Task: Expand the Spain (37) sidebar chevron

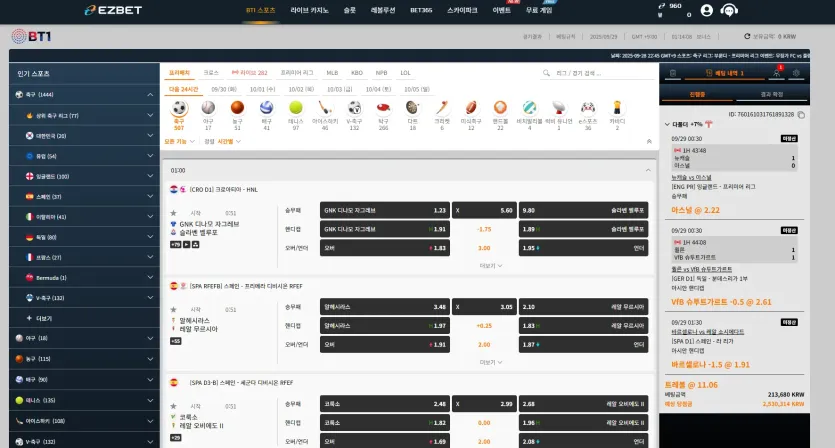Action: [x=150, y=197]
